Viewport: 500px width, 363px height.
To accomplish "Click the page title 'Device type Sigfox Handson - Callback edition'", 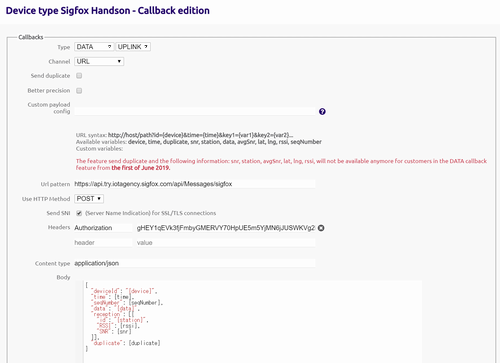I will pyautogui.click(x=108, y=11).
